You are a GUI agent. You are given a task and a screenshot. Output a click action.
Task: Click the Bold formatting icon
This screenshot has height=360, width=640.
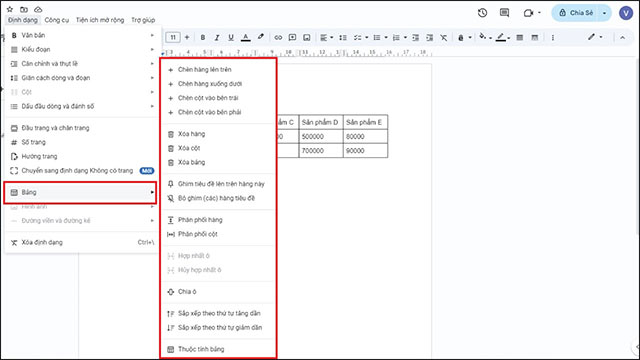202,38
